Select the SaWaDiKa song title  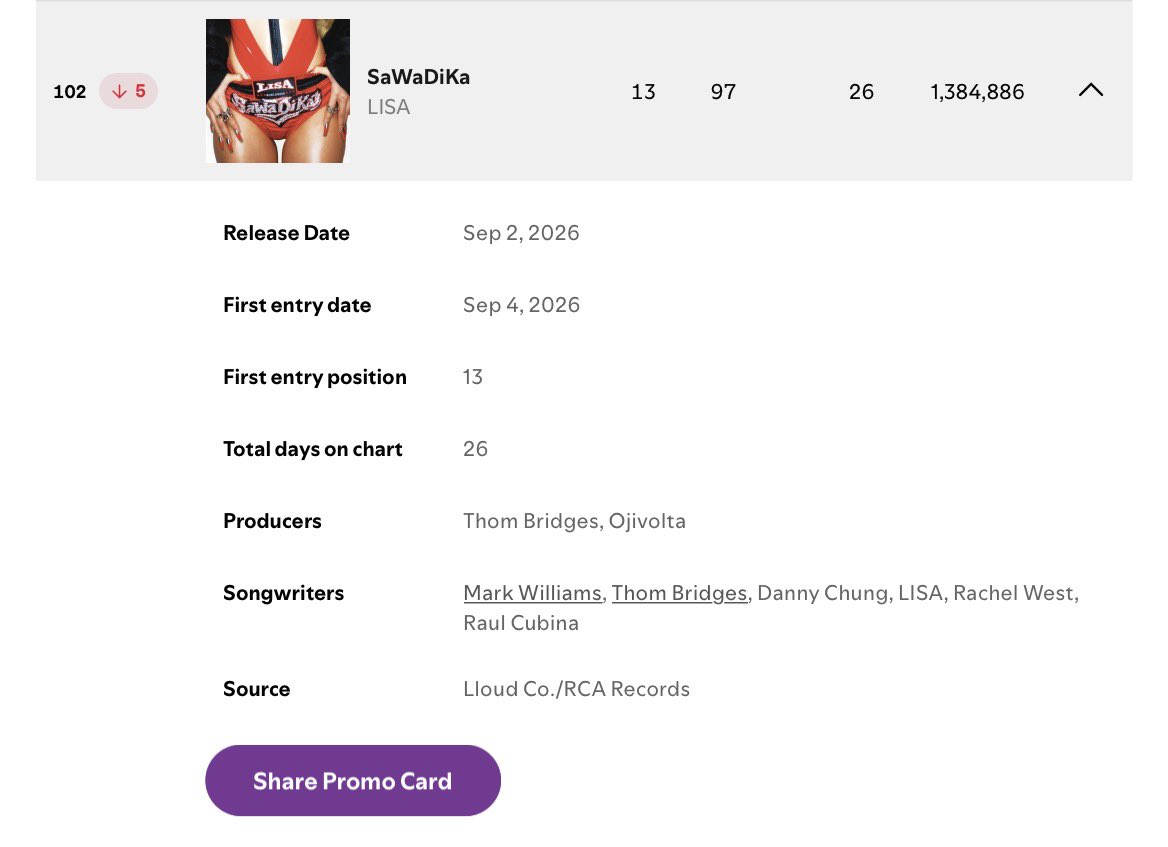419,77
